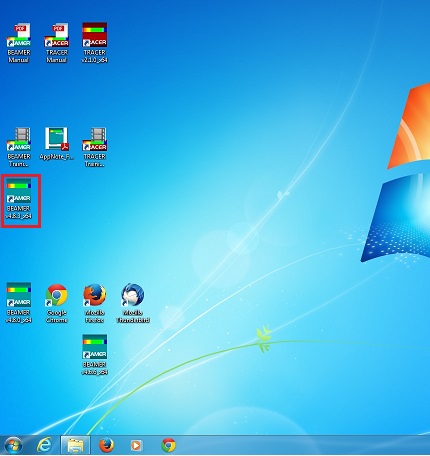Select the BEAMER v4.8.0_x64 desktop shortcut
Image resolution: width=430 pixels, height=456 pixels.
tap(19, 303)
